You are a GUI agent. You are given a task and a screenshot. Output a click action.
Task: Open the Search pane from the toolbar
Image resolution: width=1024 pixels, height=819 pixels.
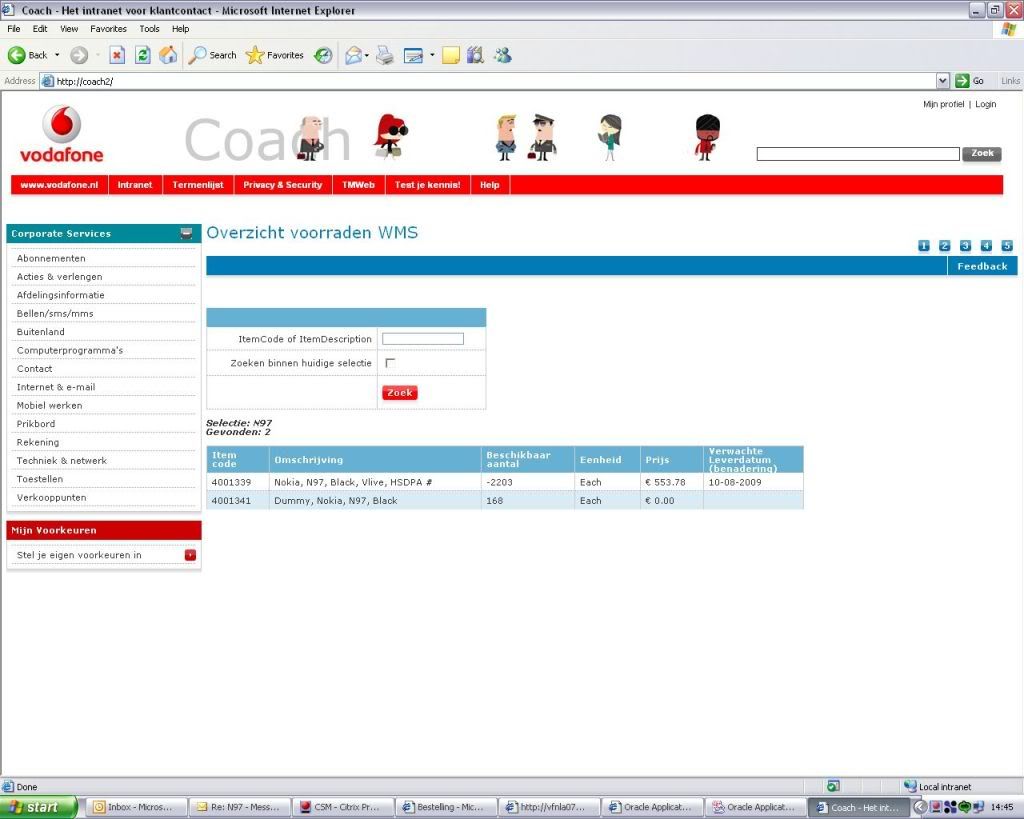pyautogui.click(x=212, y=56)
